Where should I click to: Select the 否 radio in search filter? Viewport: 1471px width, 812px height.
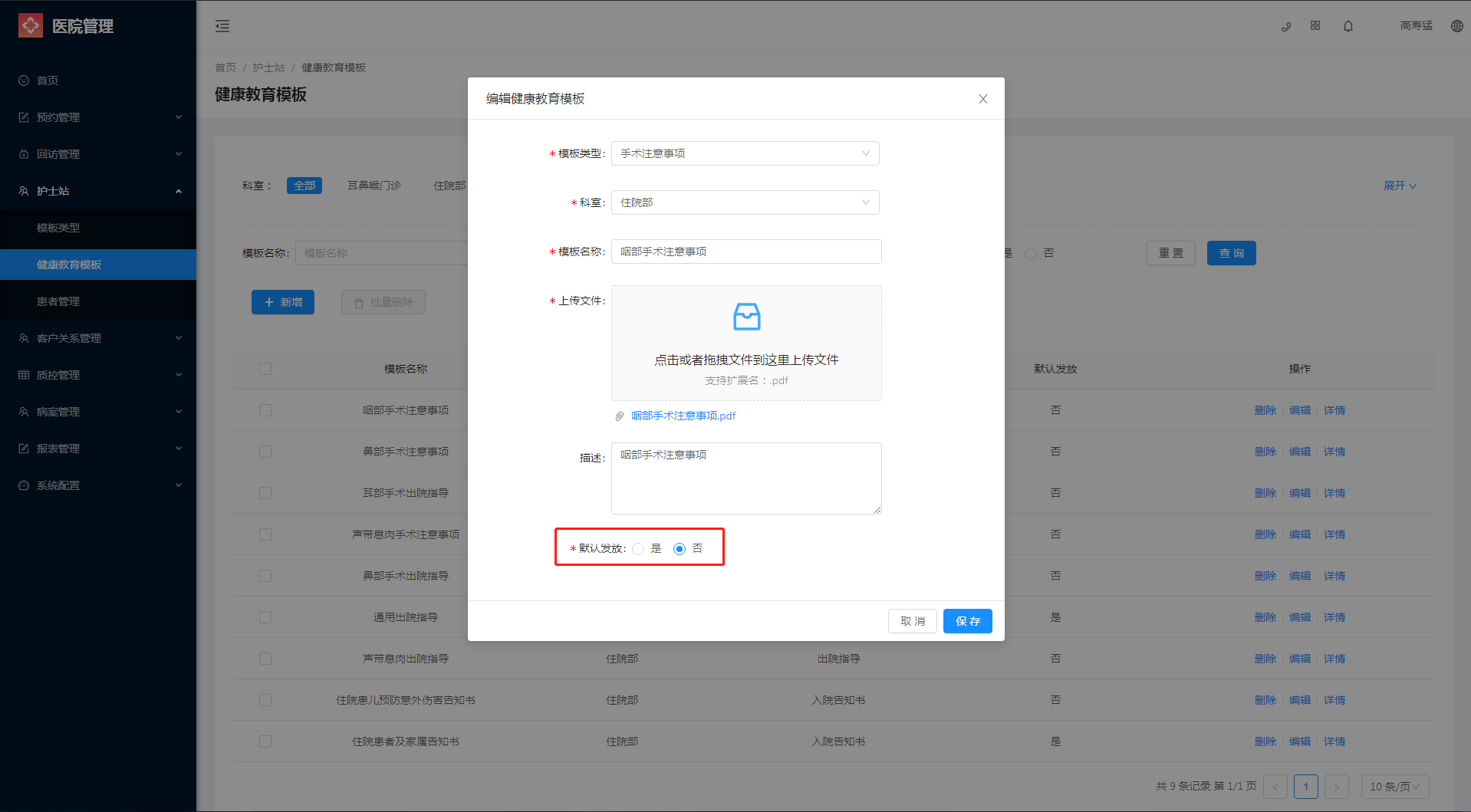1031,254
